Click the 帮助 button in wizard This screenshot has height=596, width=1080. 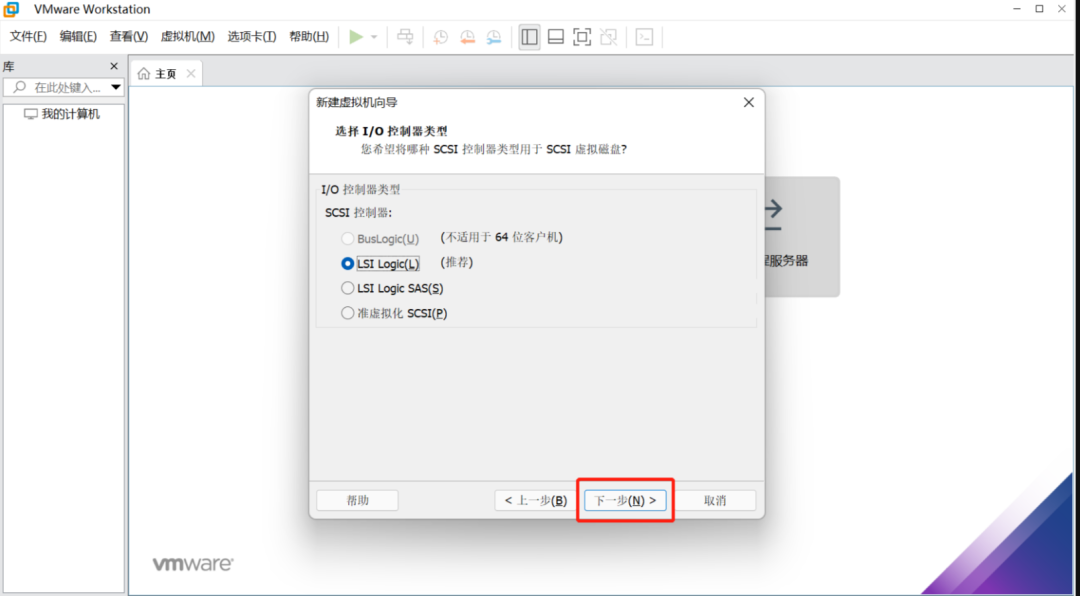click(357, 500)
